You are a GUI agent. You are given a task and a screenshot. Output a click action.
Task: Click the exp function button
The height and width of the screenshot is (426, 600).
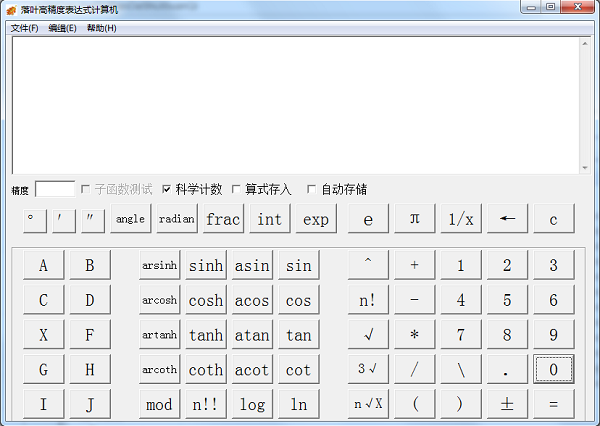[316, 219]
